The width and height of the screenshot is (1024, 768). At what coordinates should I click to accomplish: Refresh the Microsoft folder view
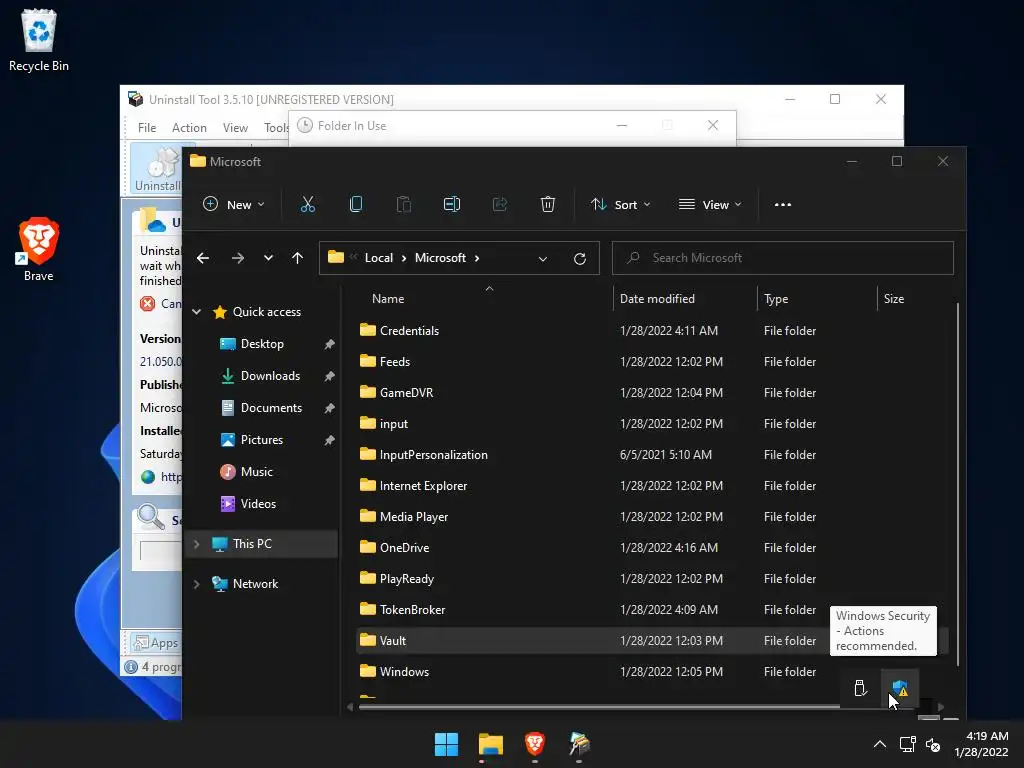click(579, 259)
